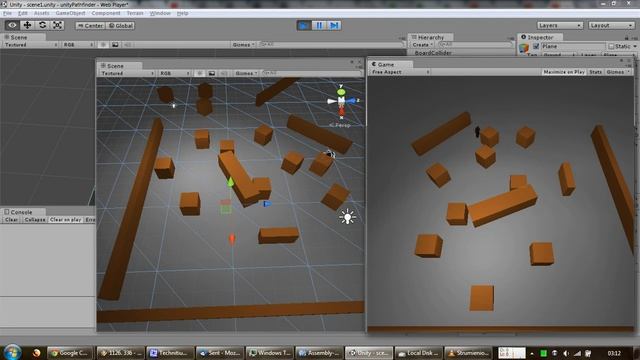Toggle the Static checkbox in the Inspector

pyautogui.click(x=611, y=47)
